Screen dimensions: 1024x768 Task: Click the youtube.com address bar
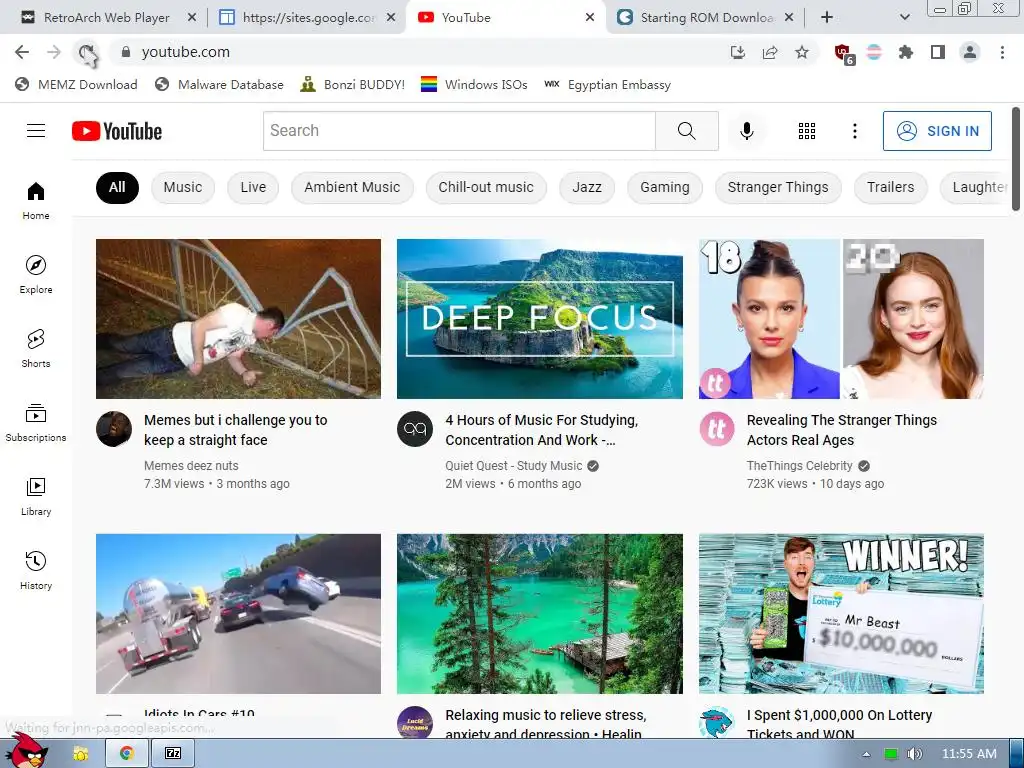coord(418,52)
